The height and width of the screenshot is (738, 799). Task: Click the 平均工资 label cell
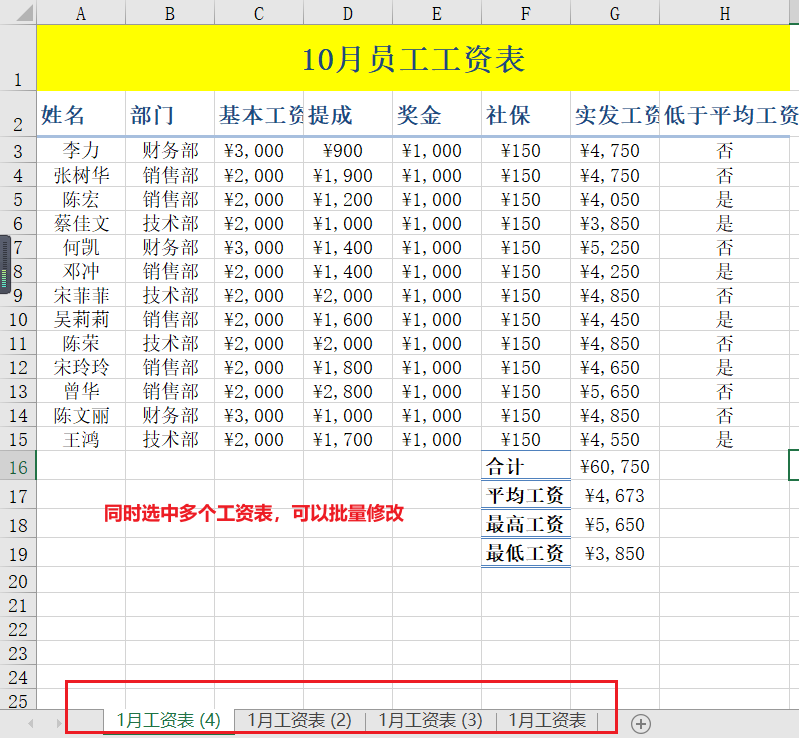[526, 495]
